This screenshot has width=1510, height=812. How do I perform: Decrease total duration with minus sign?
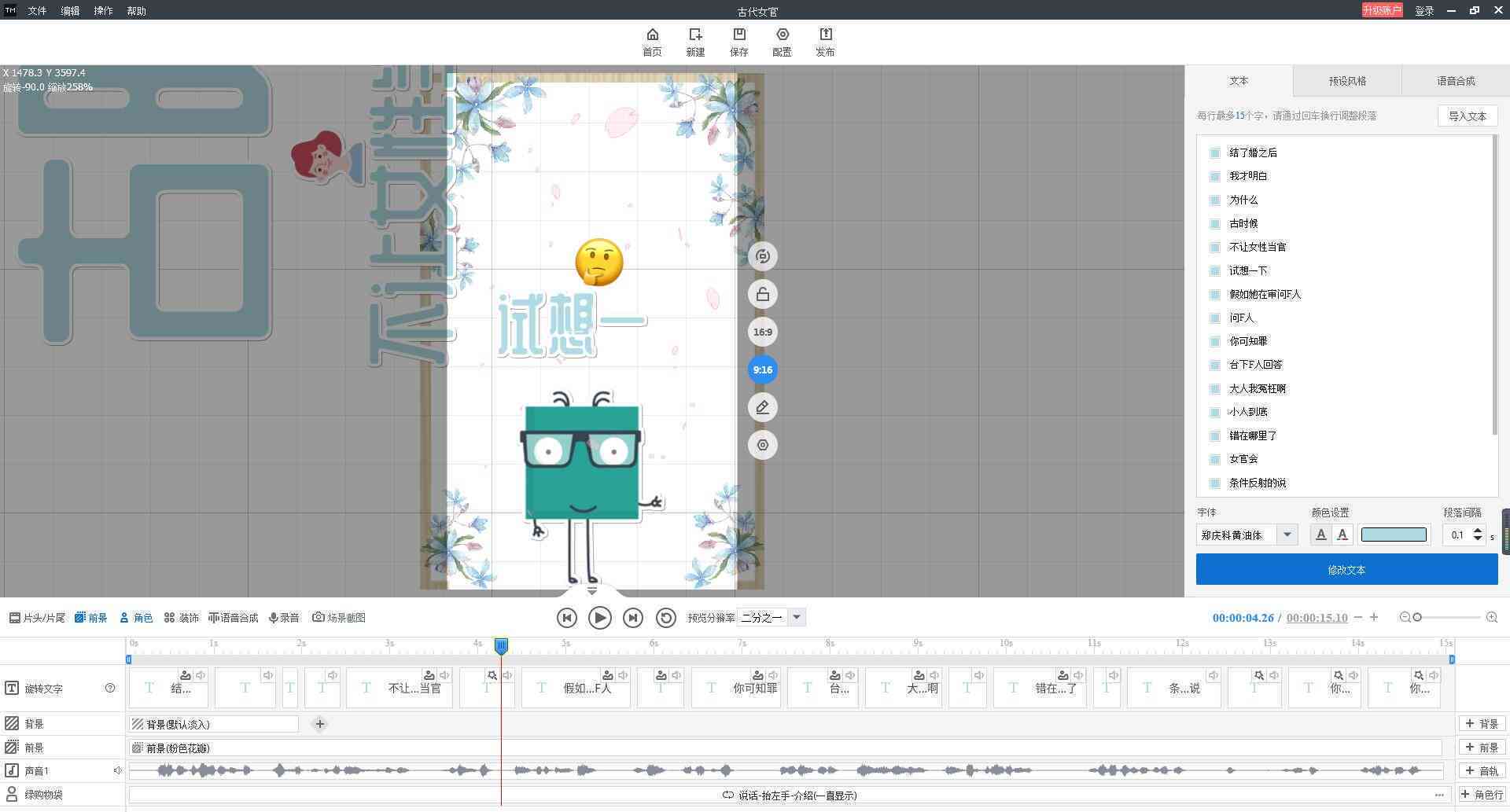pos(1358,617)
